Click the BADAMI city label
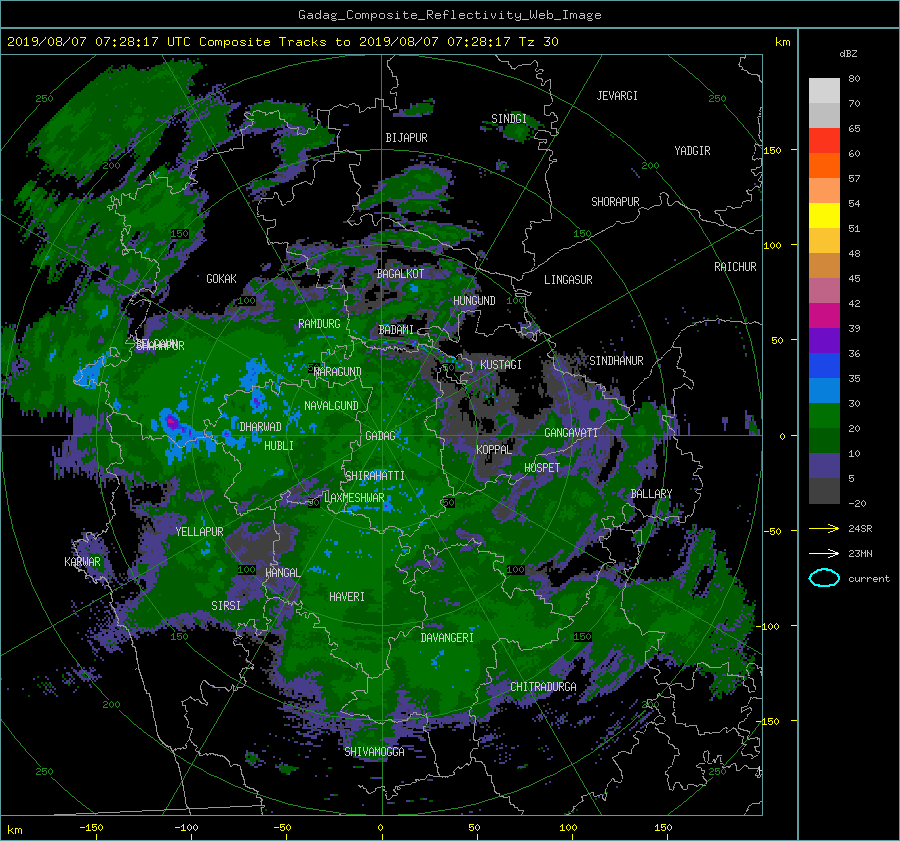 [x=396, y=330]
